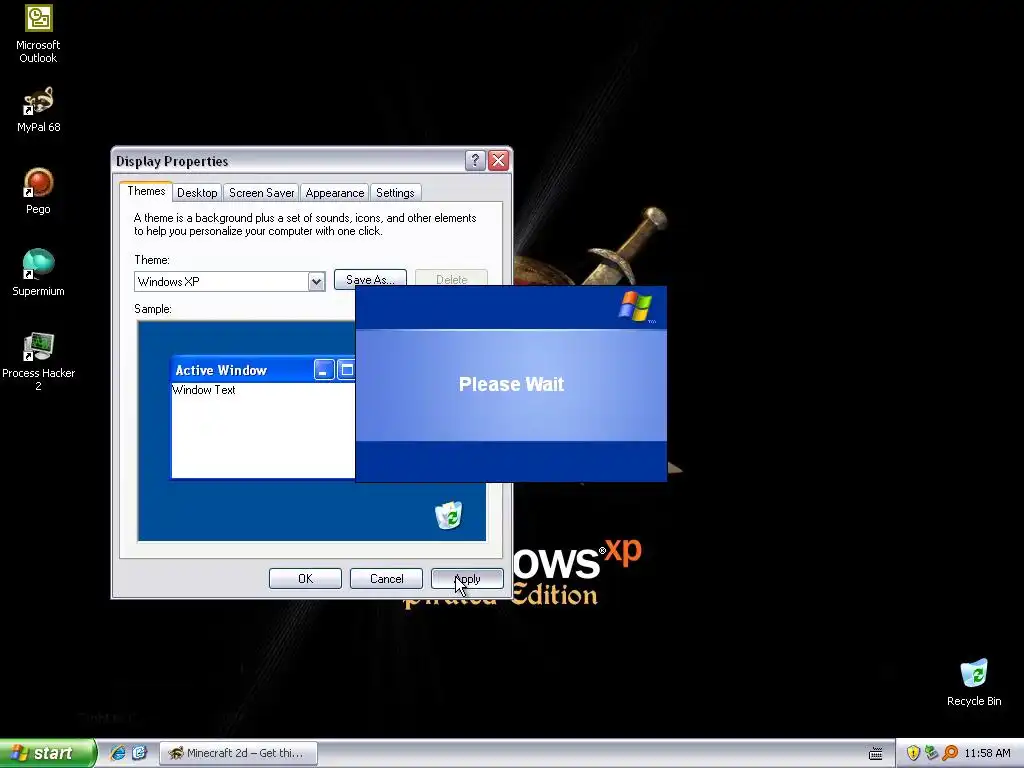Close the Display Properties dialog
Screen dimensions: 1024x768
tap(498, 160)
